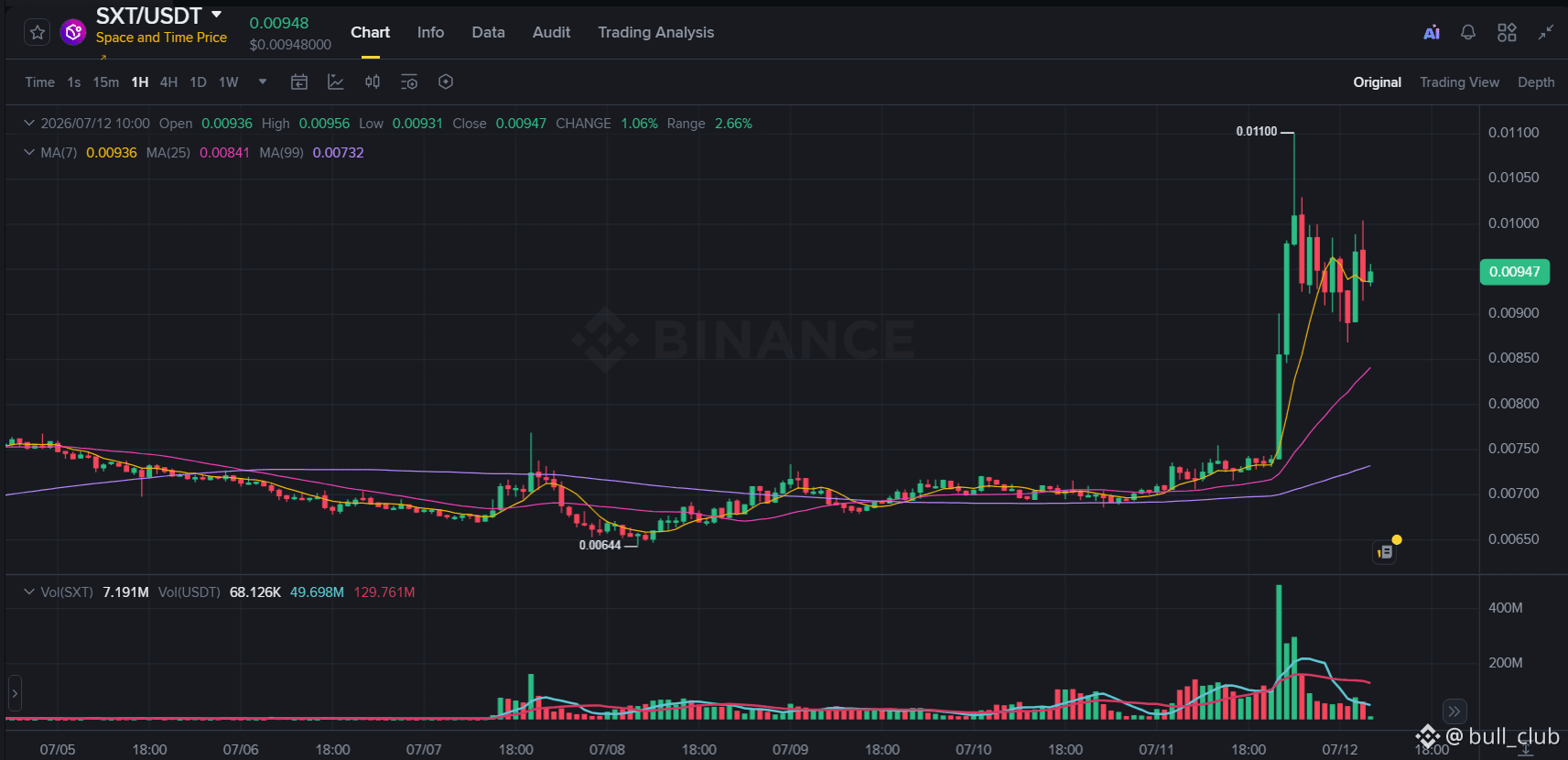This screenshot has height=760, width=1568.
Task: Click the MA(99) indicator label
Action: click(x=281, y=153)
